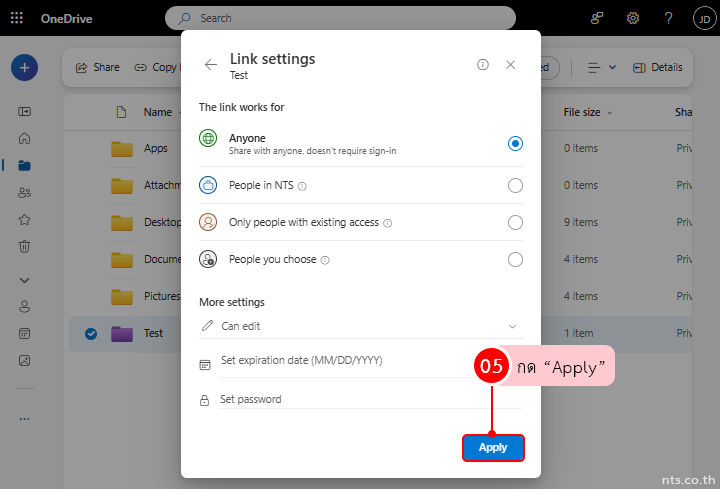
Task: Open the Desktop folder row
Action: 162,222
